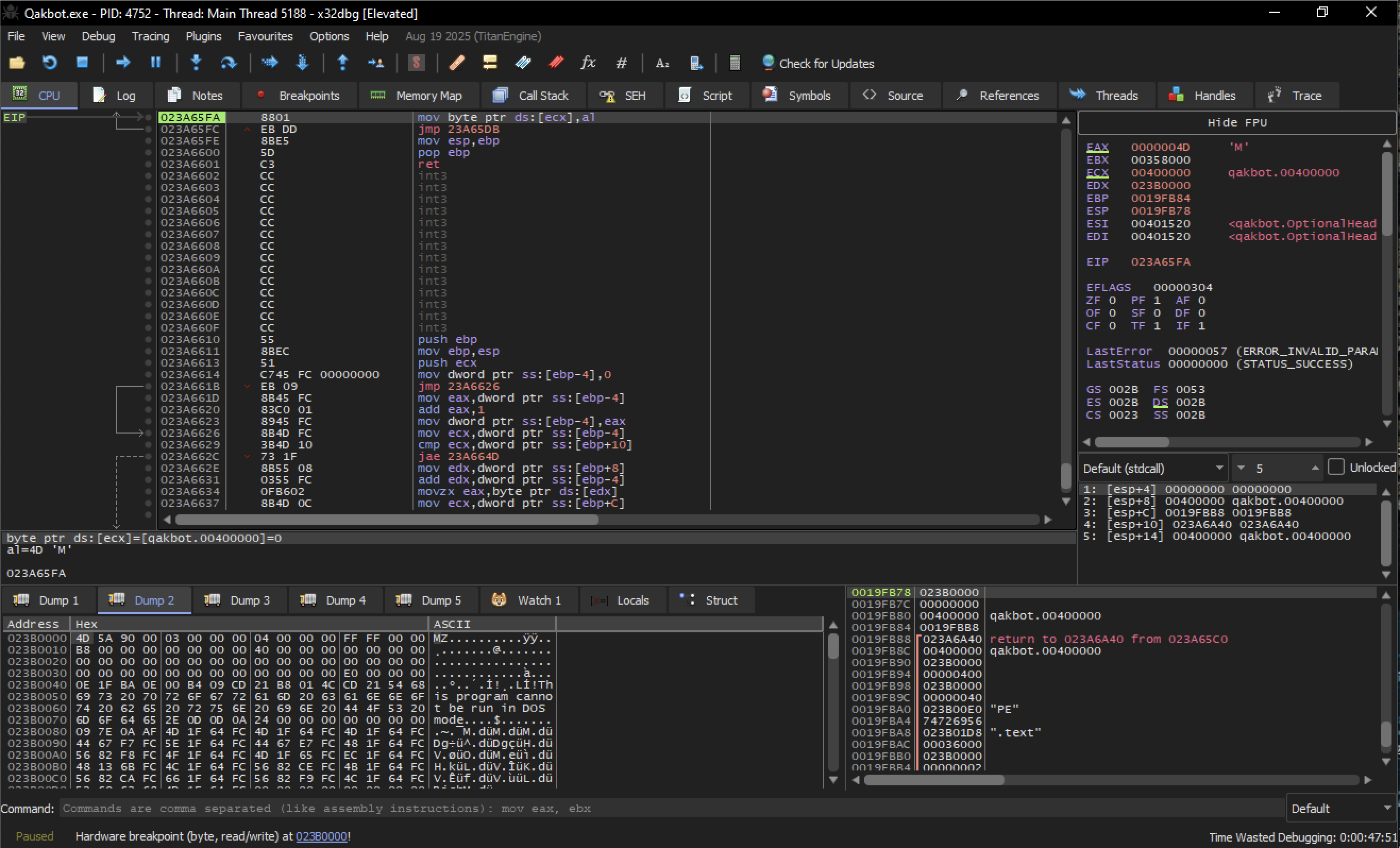Decrease the argument count stepper
Image resolution: width=1400 pixels, height=848 pixels.
[x=1241, y=468]
